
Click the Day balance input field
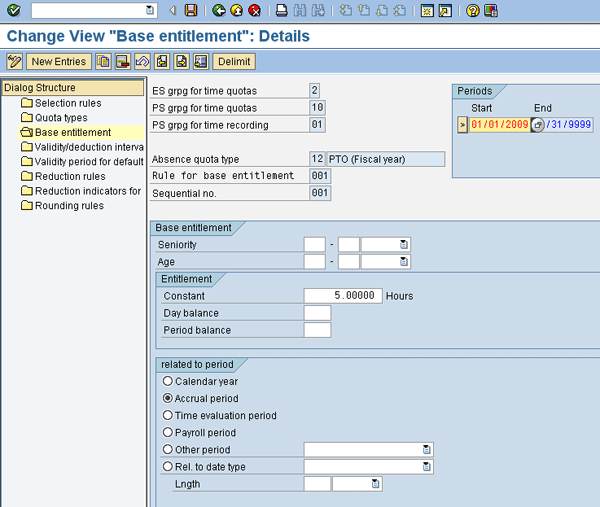(317, 313)
